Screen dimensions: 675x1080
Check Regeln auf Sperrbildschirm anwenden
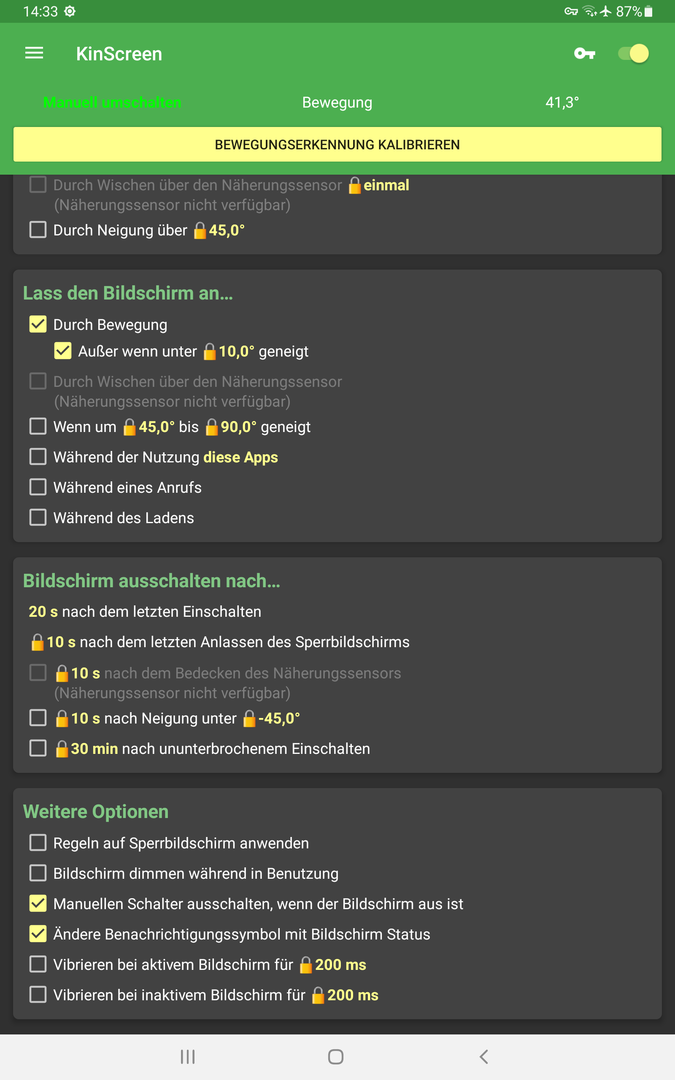[38, 842]
